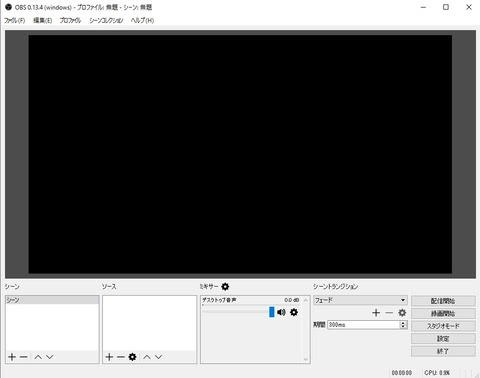This screenshot has height=378, width=480.
Task: Move the scene down in the list
Action: [x=50, y=357]
